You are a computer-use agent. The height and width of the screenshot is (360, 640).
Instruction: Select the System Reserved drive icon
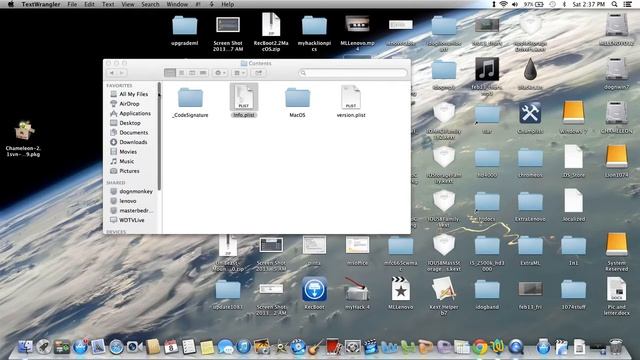(616, 252)
